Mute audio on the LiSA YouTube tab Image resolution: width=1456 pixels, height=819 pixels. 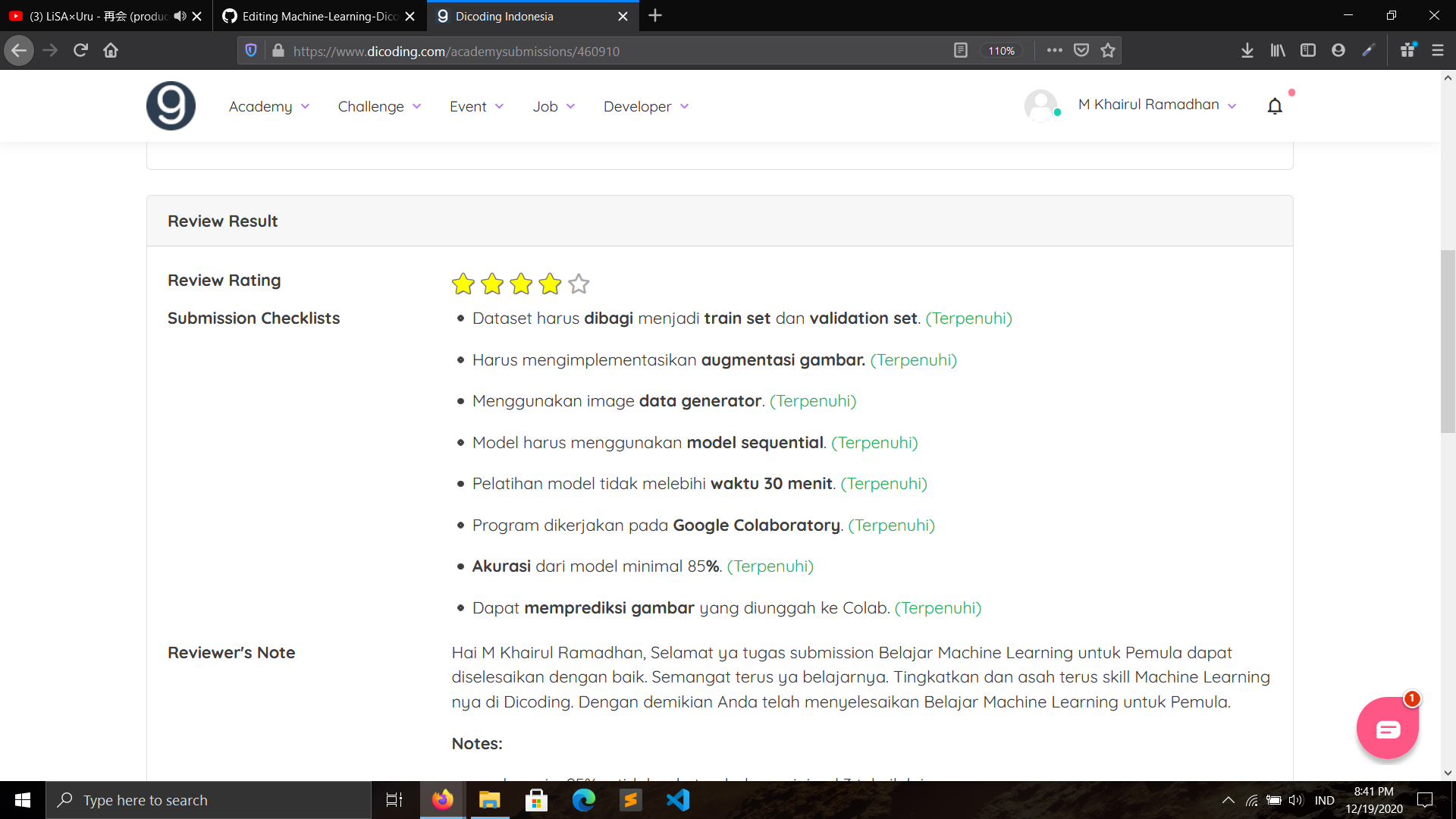click(180, 16)
